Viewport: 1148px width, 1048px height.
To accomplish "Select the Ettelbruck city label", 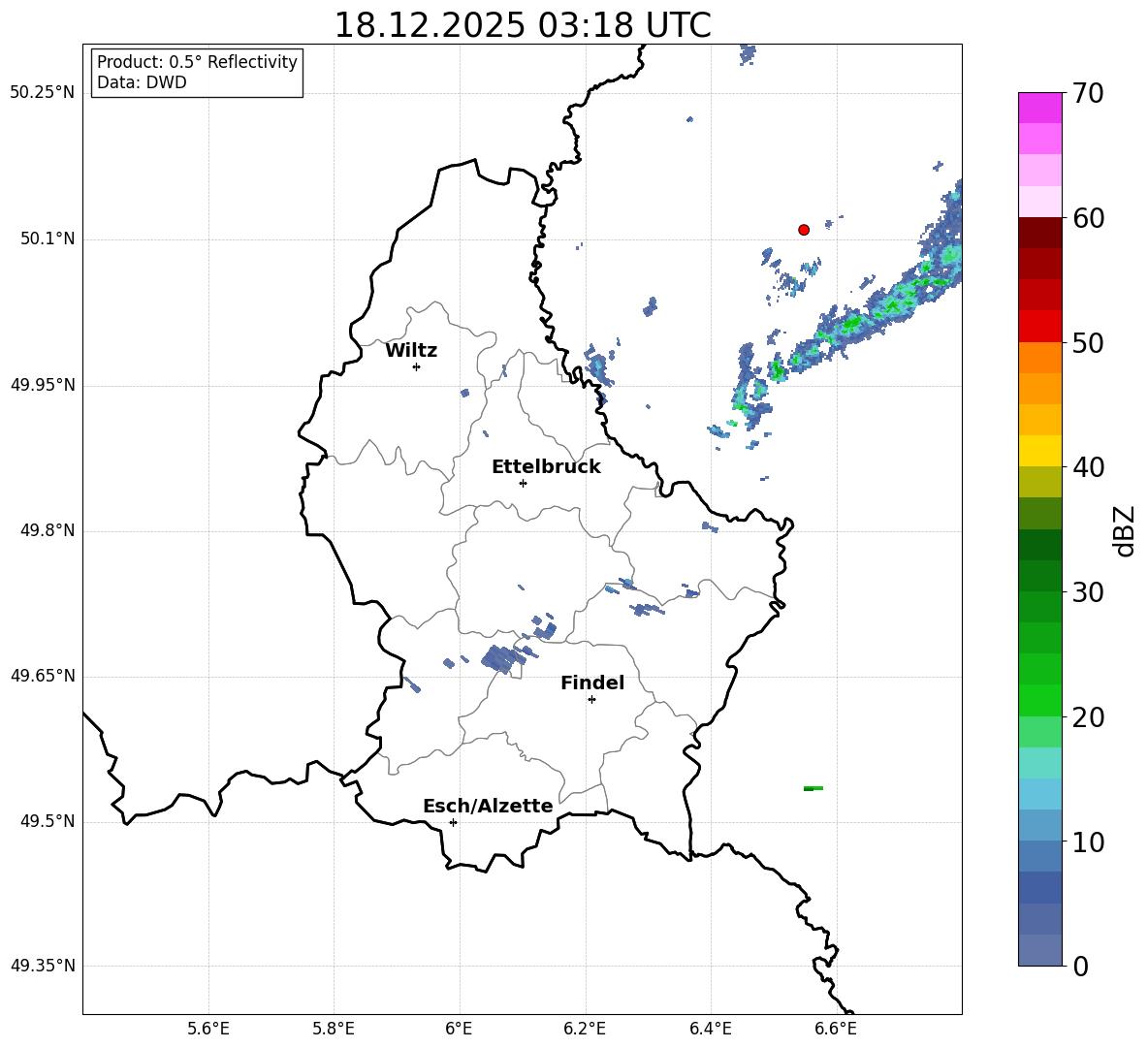I will [546, 467].
